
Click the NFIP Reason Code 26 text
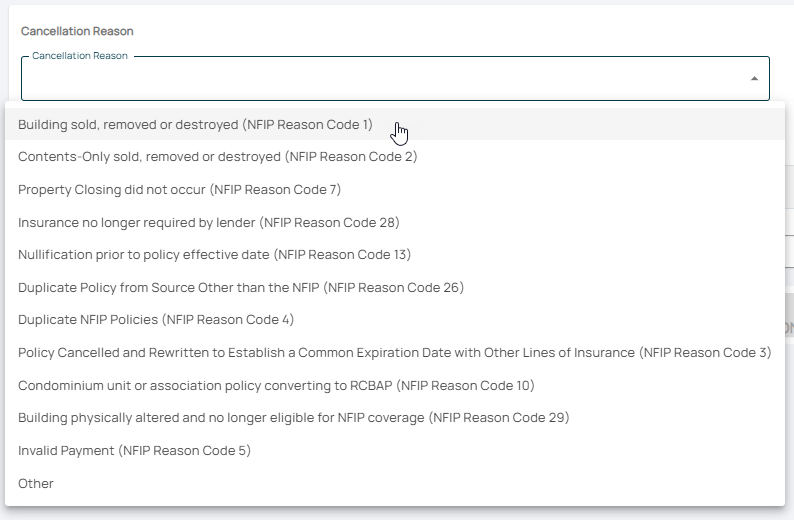pyautogui.click(x=394, y=287)
